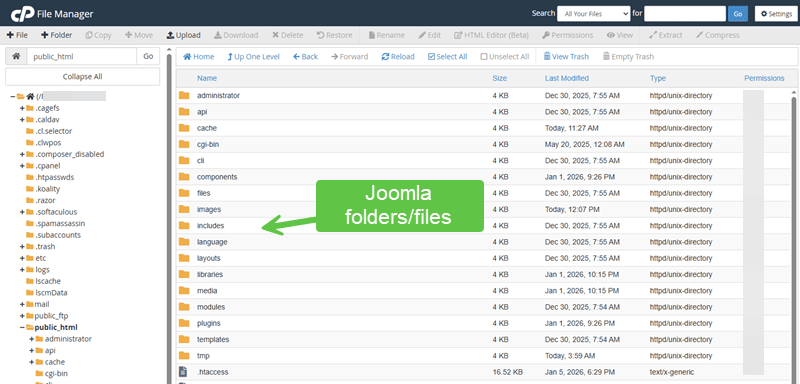
Task: Collapse the root home directory tree node
Action: coord(13,96)
